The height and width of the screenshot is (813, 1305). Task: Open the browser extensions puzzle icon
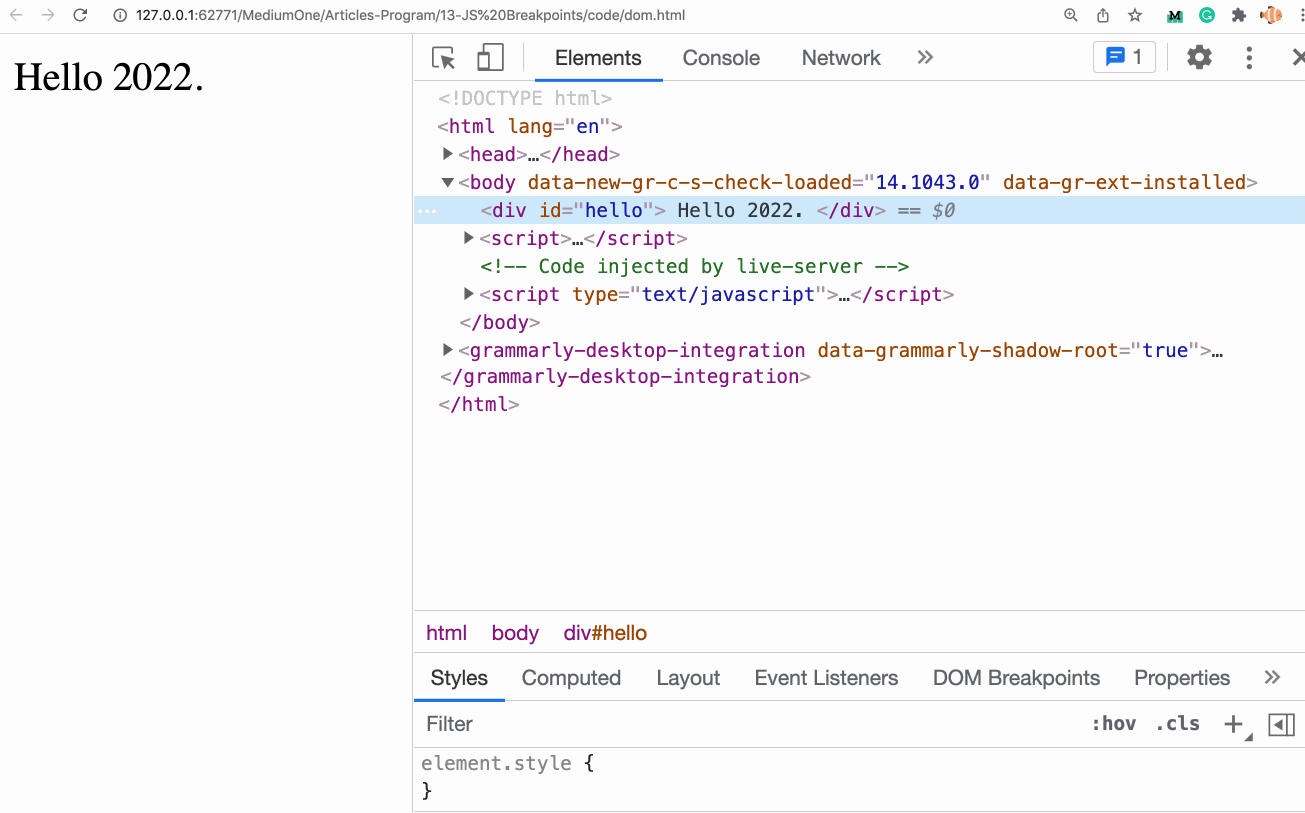(1239, 15)
